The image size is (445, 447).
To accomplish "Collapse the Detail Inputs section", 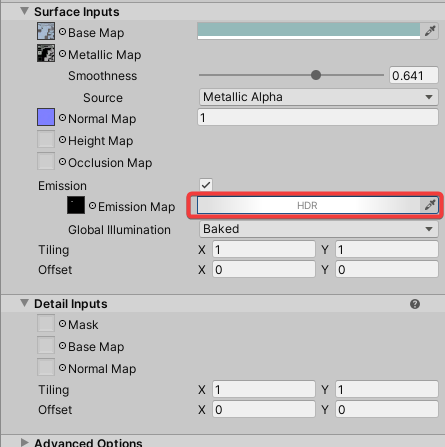I will click(24, 303).
